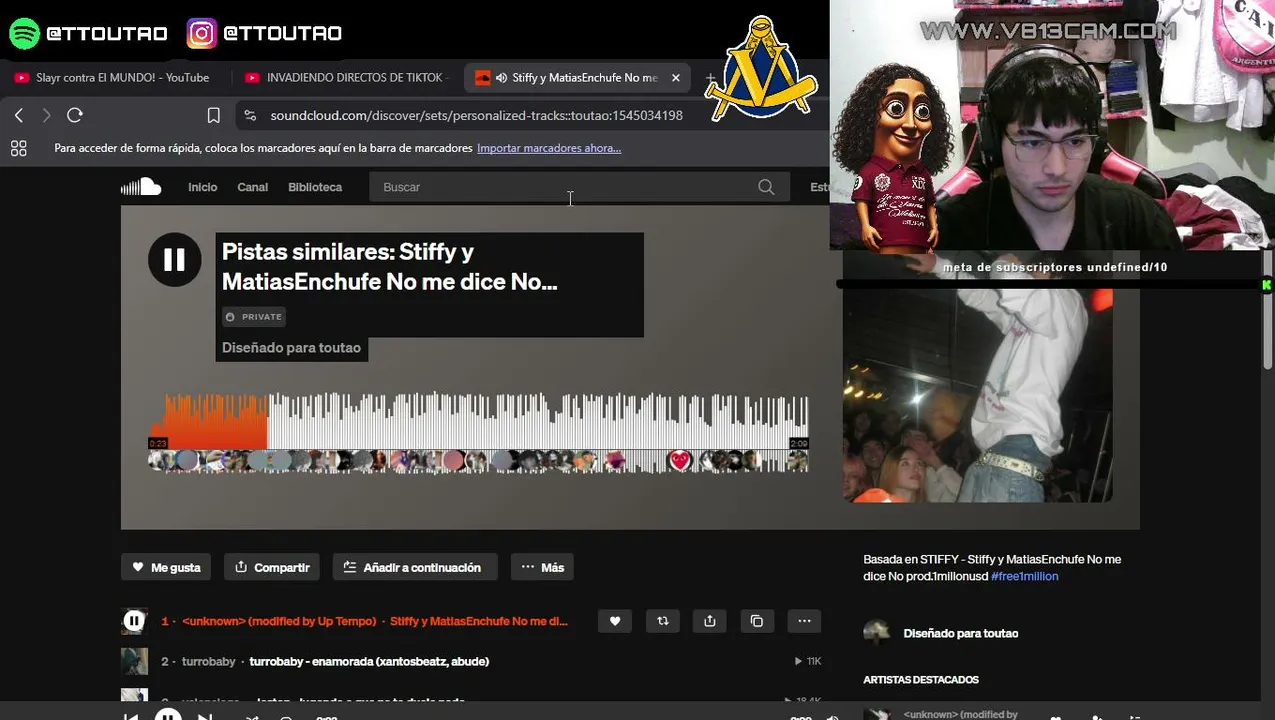Open the Más dropdown button
The width and height of the screenshot is (1275, 720).
[542, 567]
